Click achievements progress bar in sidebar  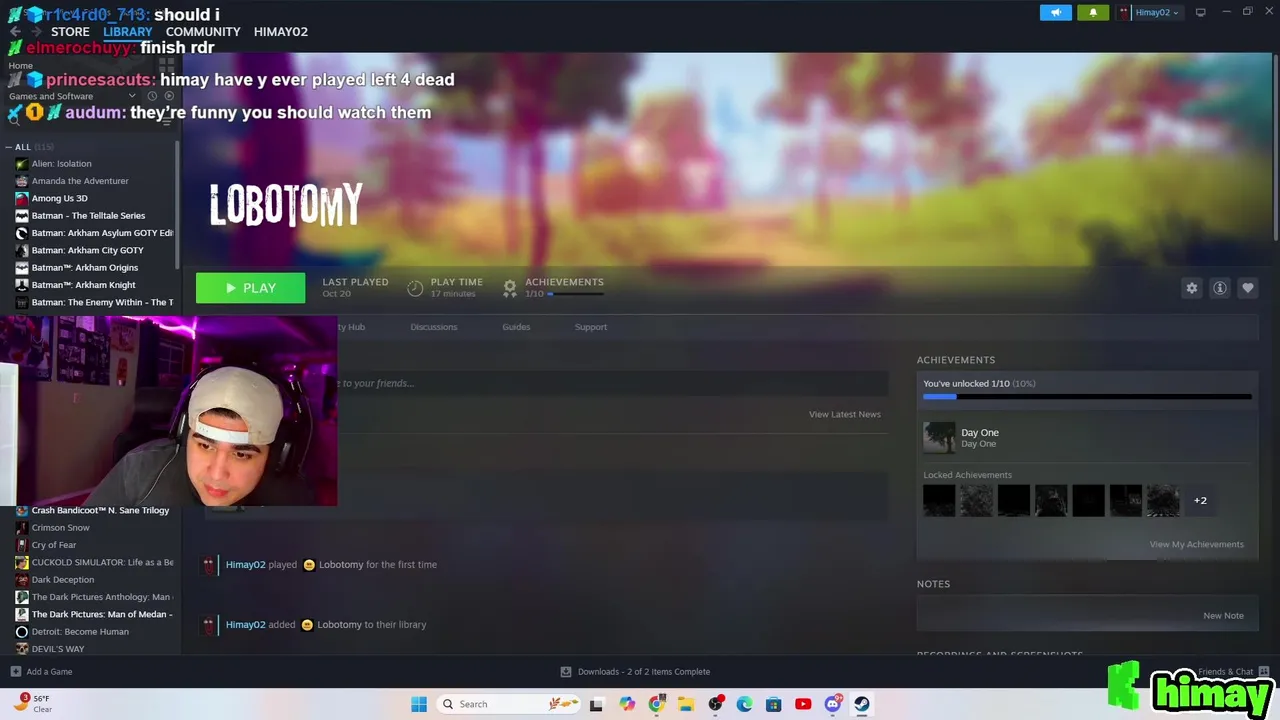click(x=1087, y=397)
